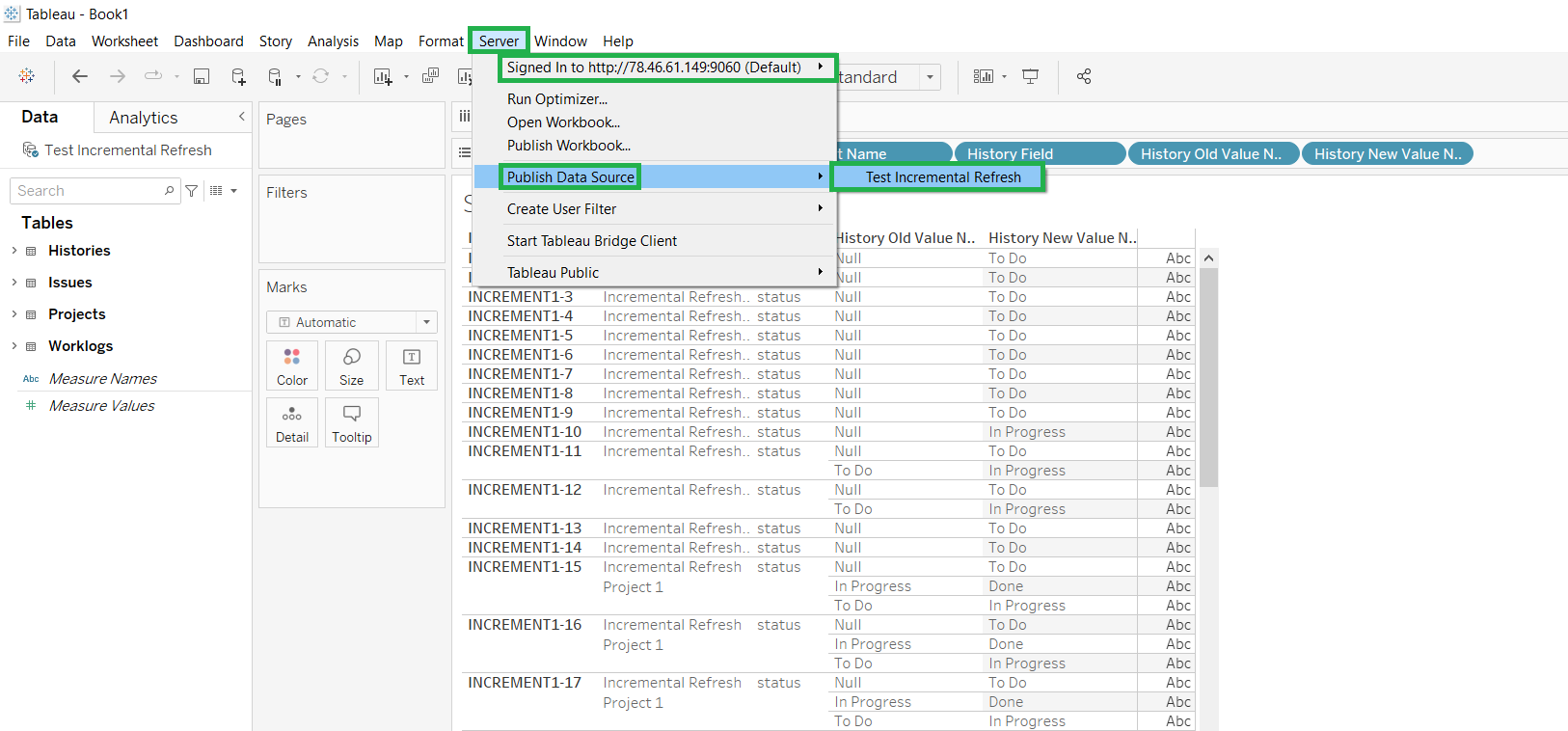1568x731 pixels.
Task: Open the Window menu
Action: pos(560,41)
